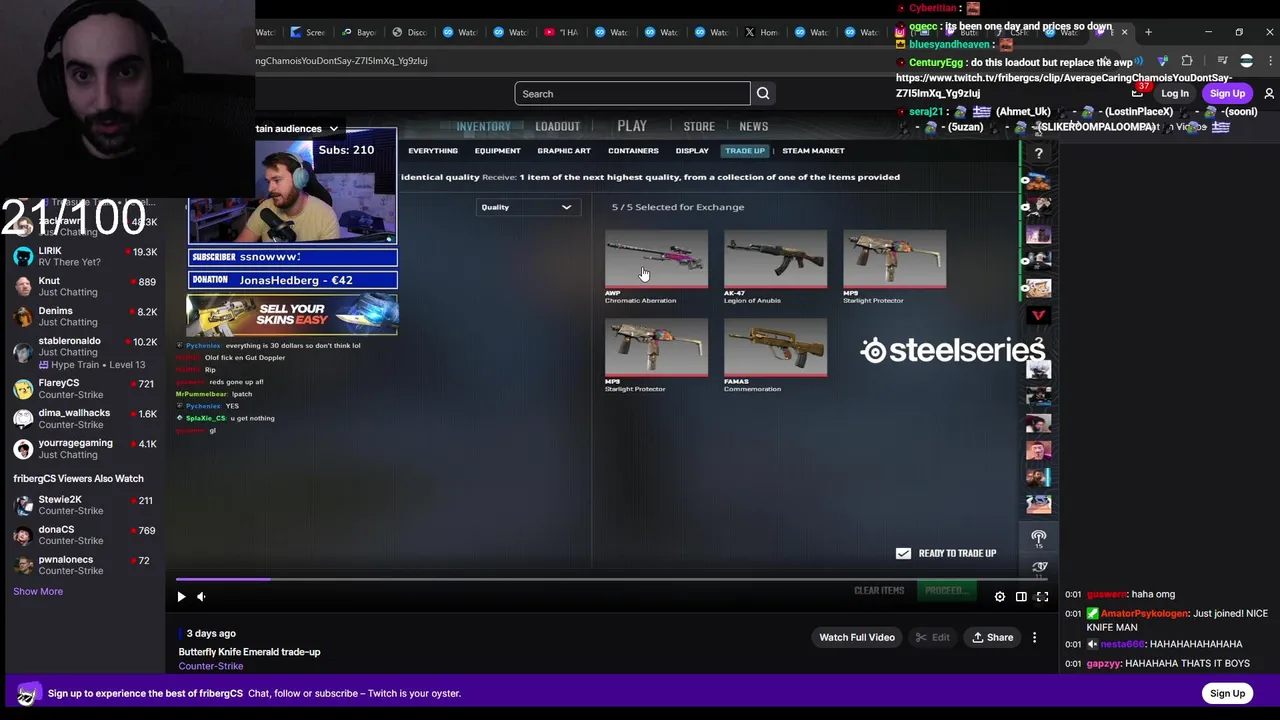Viewport: 1280px width, 720px height.
Task: Click Watch Full Video button
Action: coord(857,637)
